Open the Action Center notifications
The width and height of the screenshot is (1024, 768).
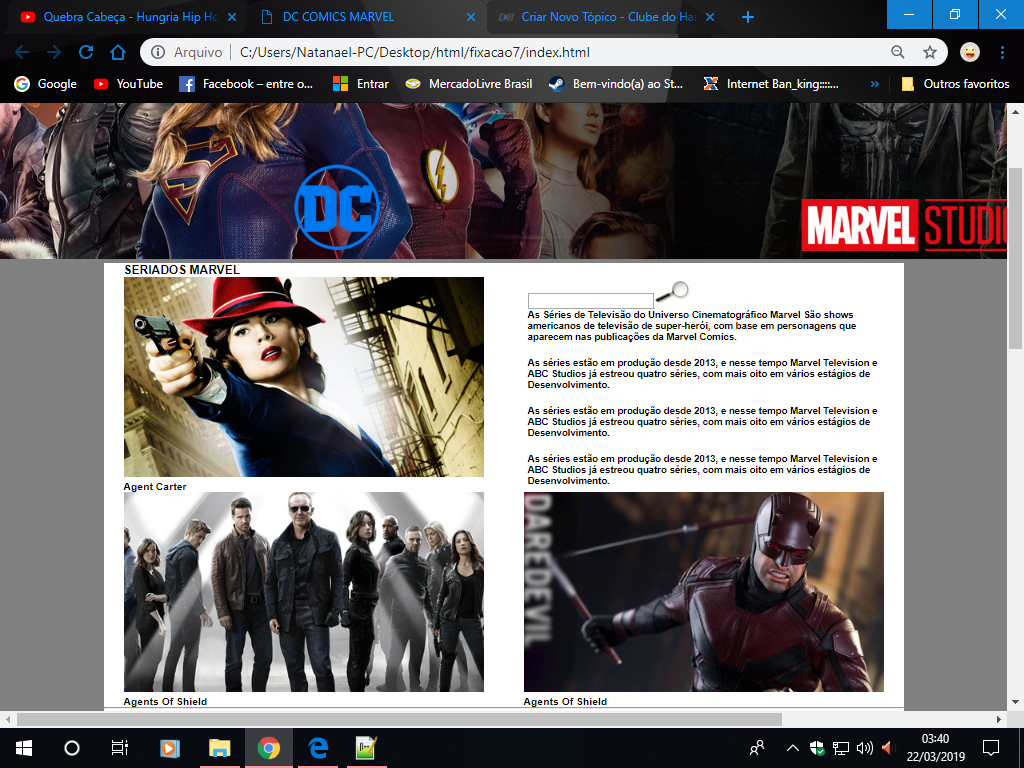[x=991, y=748]
